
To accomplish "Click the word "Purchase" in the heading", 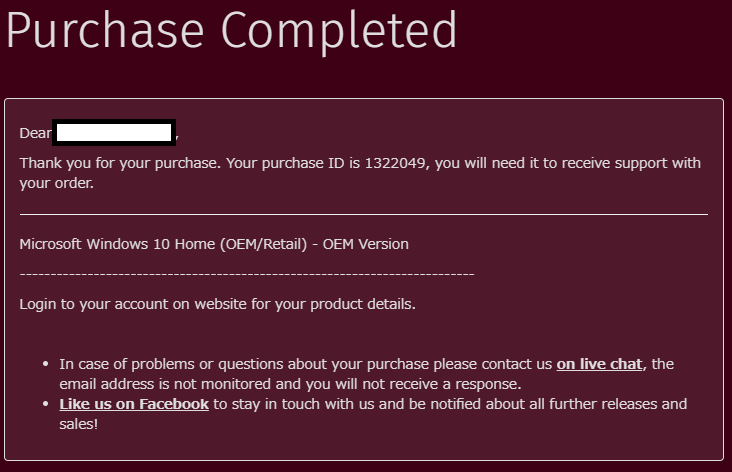I will click(98, 31).
